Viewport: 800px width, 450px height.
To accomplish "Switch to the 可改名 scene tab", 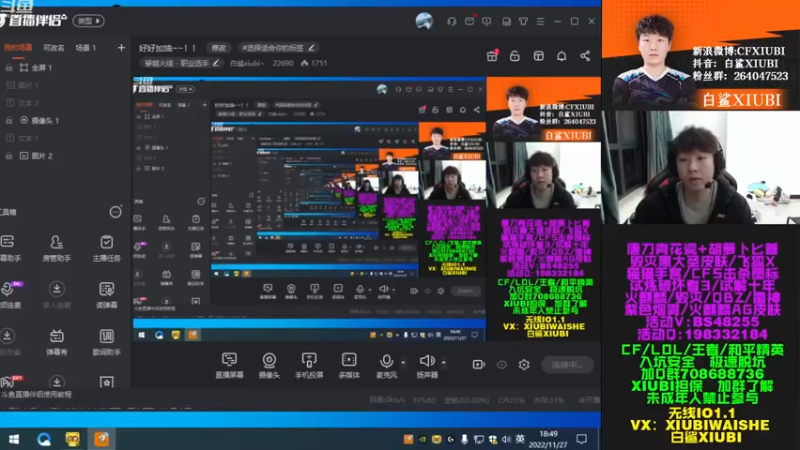I will tap(54, 47).
